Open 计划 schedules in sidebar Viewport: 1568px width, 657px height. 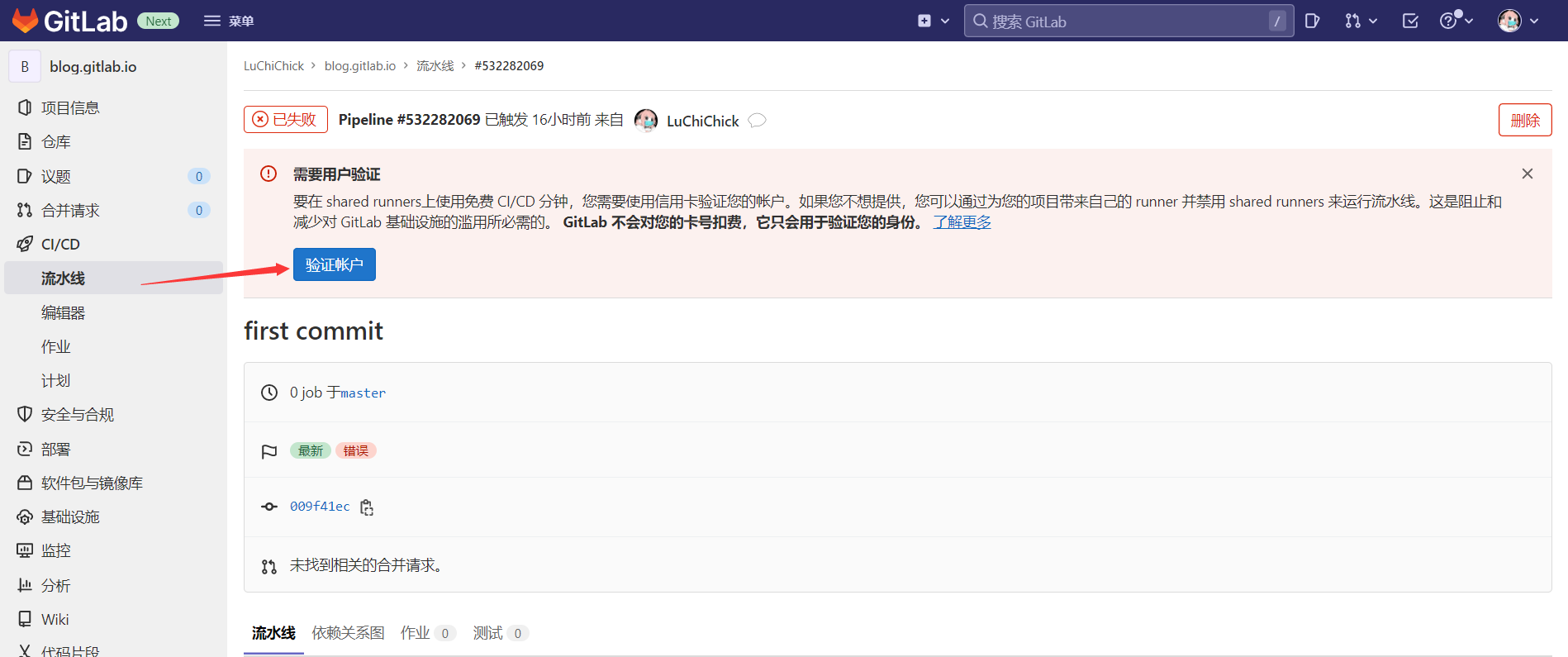tap(113, 380)
